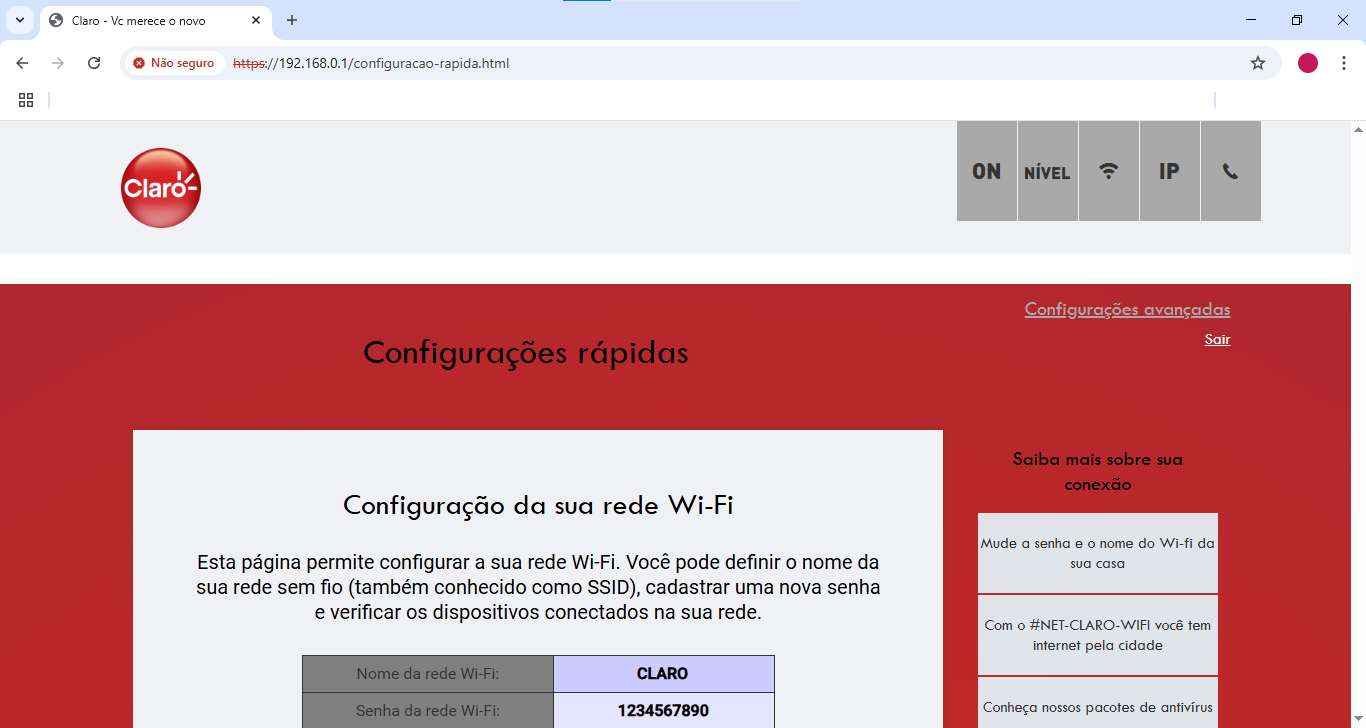The image size is (1366, 728).
Task: Click the Configurações rápidas heading
Action: pyautogui.click(x=526, y=353)
